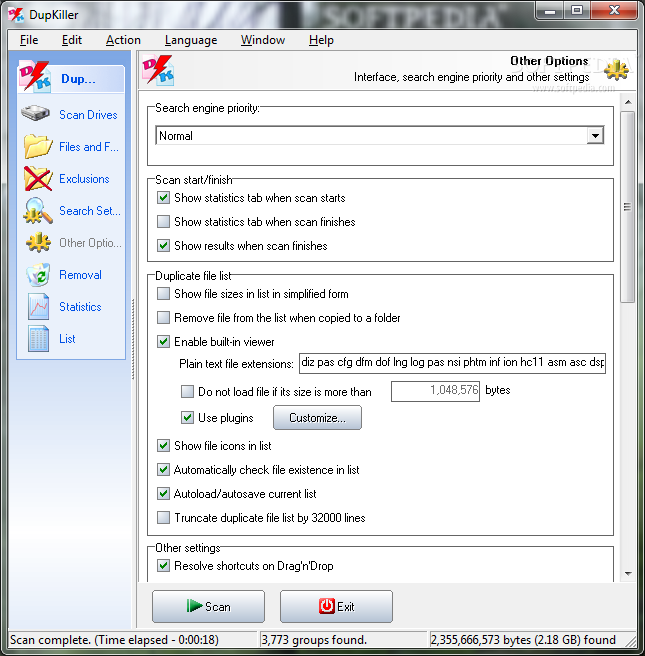Click the DupKiller title bar application icon
This screenshot has height=656, width=645.
[x=16, y=15]
